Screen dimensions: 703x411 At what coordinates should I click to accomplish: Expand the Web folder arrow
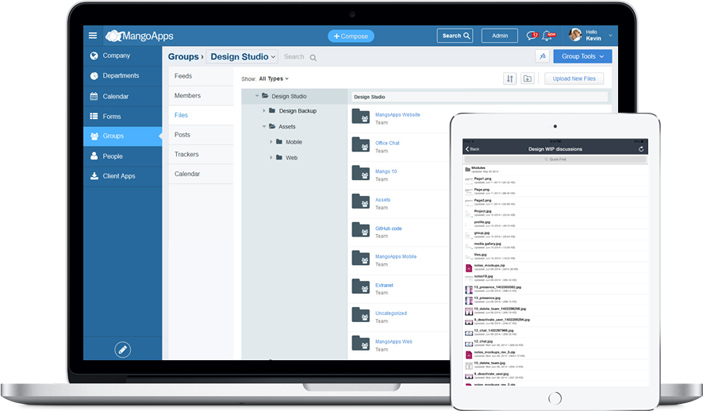pos(271,158)
